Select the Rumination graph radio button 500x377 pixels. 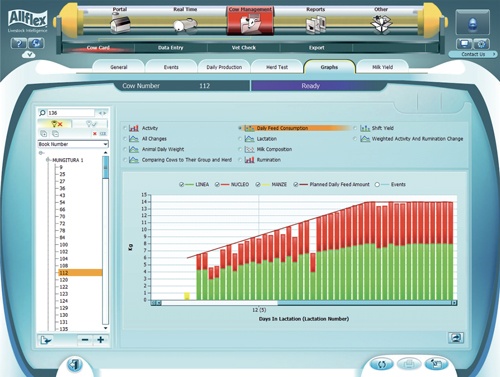[x=240, y=160]
